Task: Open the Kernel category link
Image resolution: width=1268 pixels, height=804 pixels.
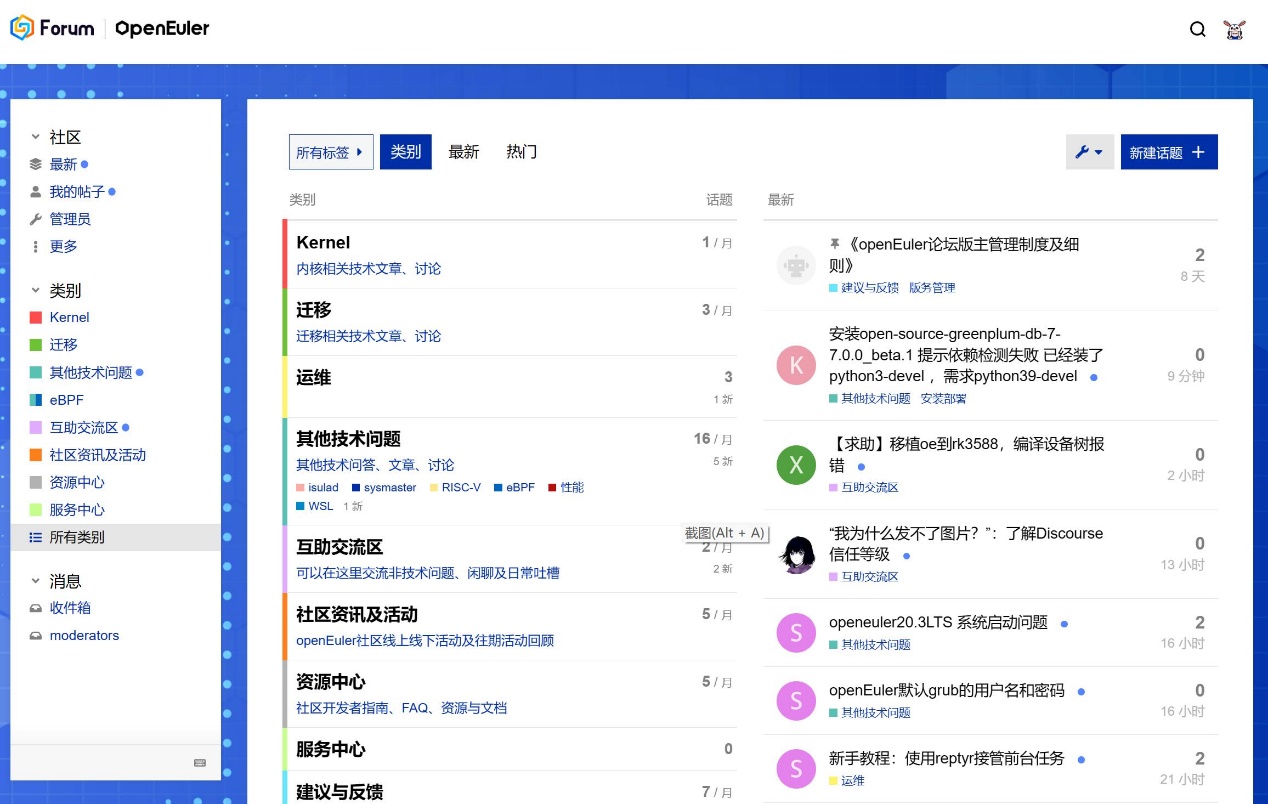Action: click(323, 243)
